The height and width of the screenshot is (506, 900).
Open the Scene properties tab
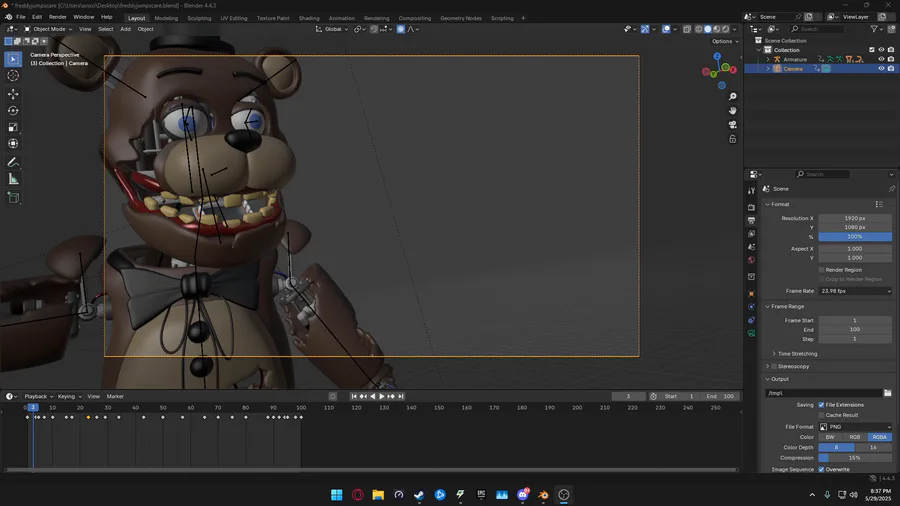pos(751,247)
